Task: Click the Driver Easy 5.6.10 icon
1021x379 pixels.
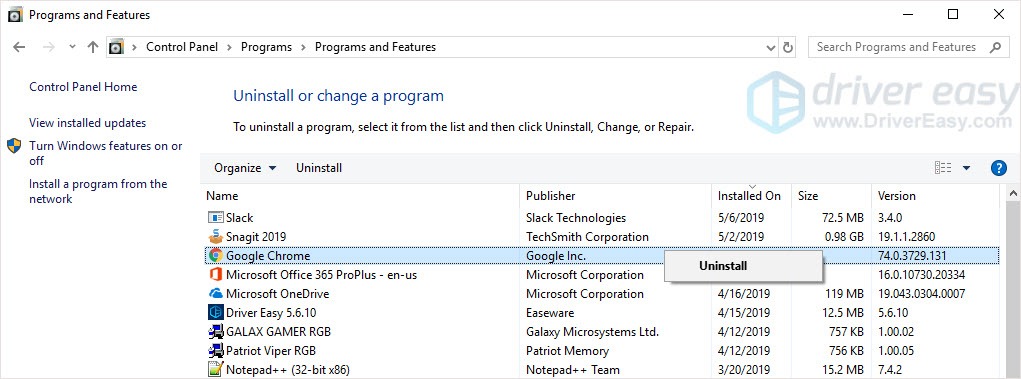Action: [216, 313]
